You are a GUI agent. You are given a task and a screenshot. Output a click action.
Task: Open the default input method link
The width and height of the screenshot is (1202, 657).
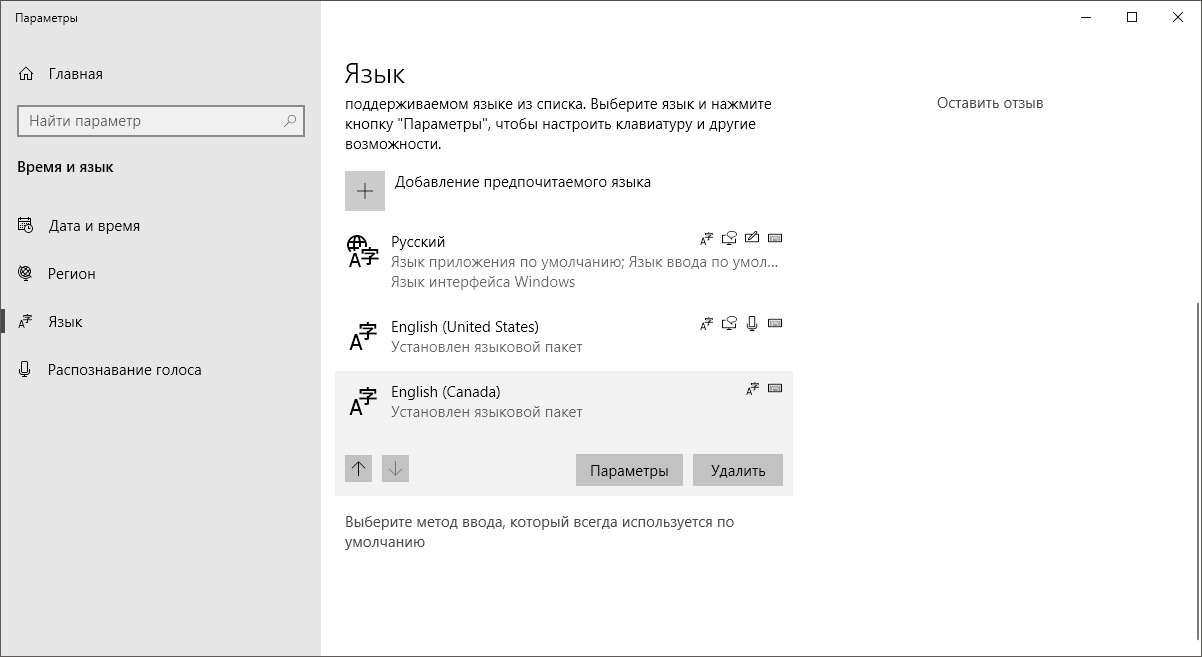pos(540,532)
